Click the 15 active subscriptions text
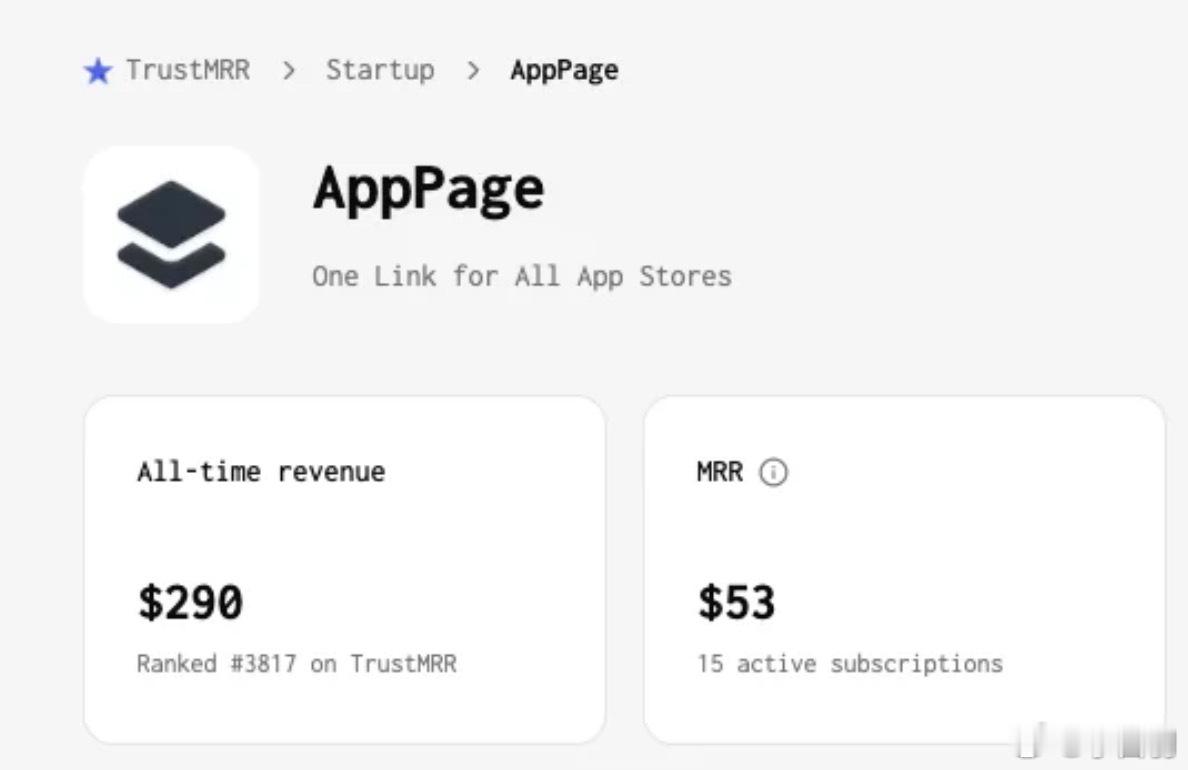 [x=850, y=664]
